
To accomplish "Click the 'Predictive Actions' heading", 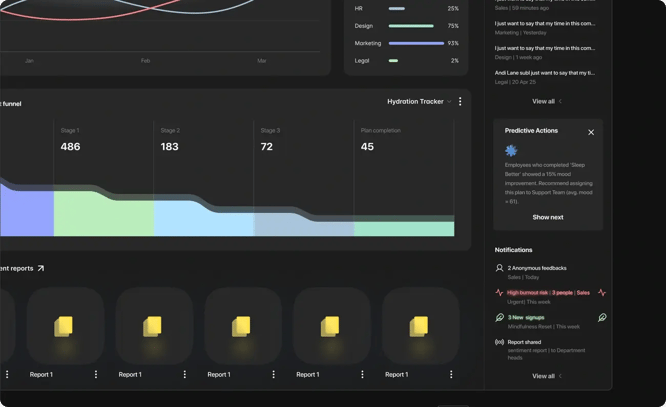I will pos(531,130).
